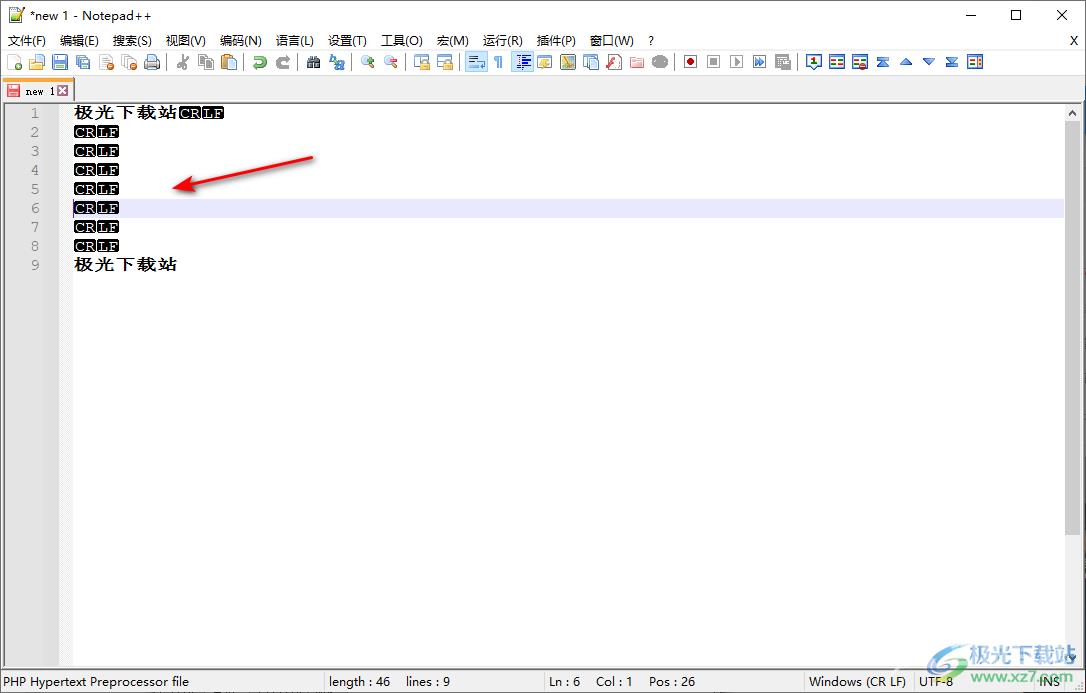The height and width of the screenshot is (693, 1086).
Task: Paste from clipboard using toolbar icon
Action: click(229, 62)
